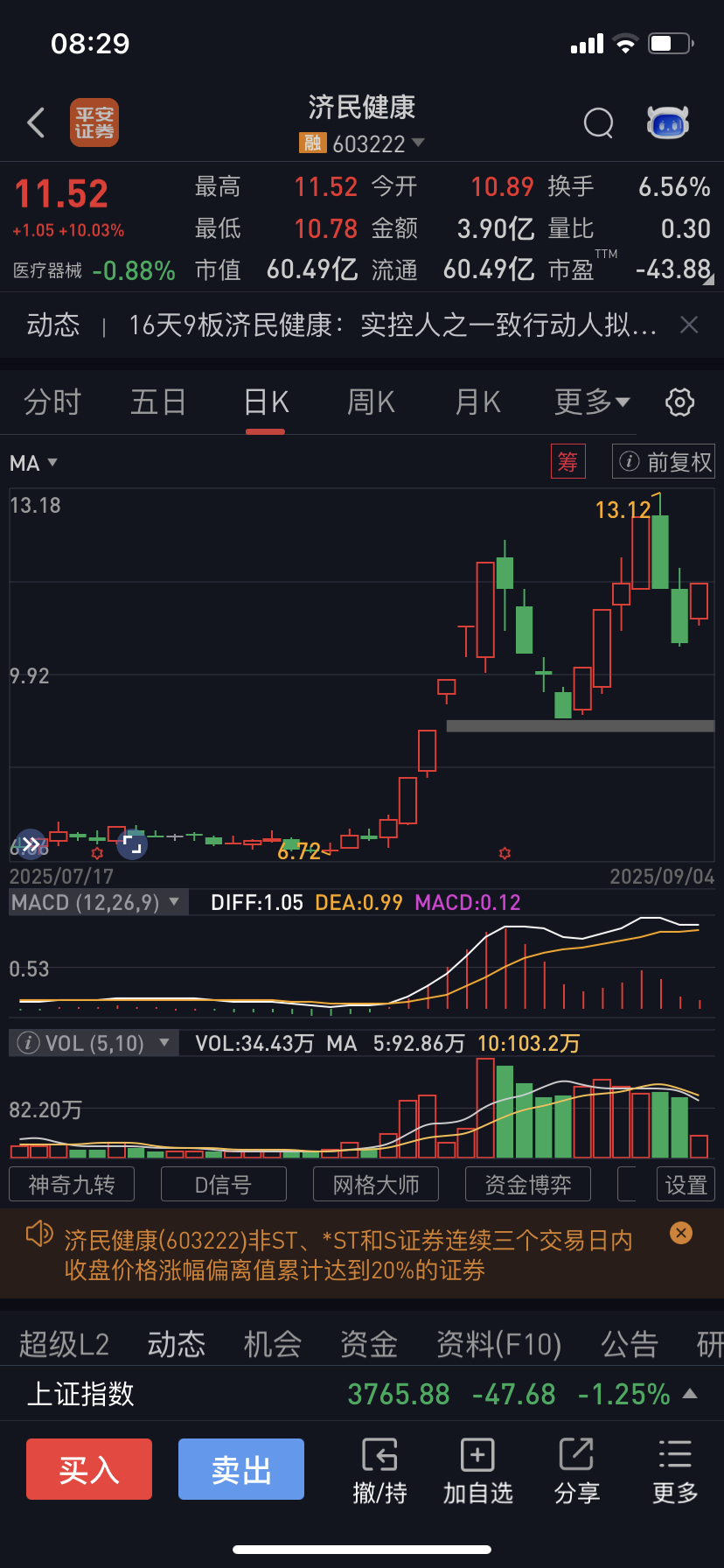The width and height of the screenshot is (724, 1568).
Task: Tap the 分享 share icon
Action: pos(577,1470)
